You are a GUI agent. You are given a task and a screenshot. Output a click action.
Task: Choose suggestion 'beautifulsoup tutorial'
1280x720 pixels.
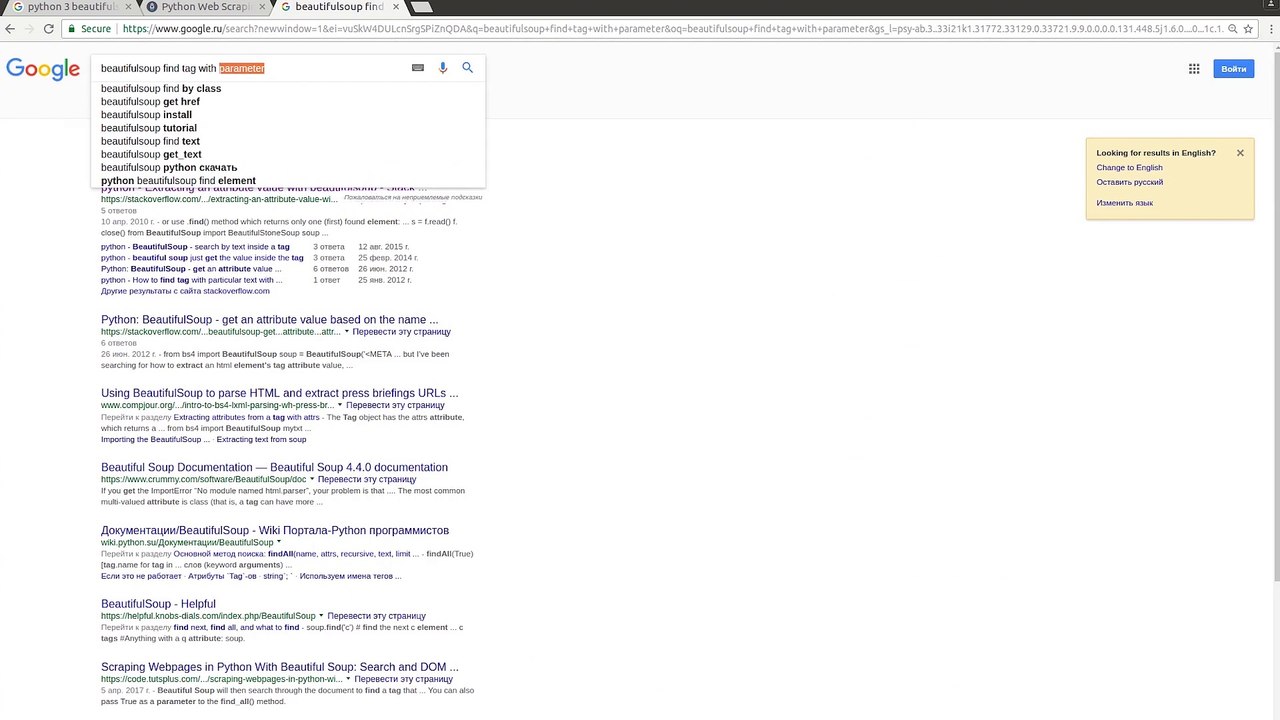[x=288, y=128]
